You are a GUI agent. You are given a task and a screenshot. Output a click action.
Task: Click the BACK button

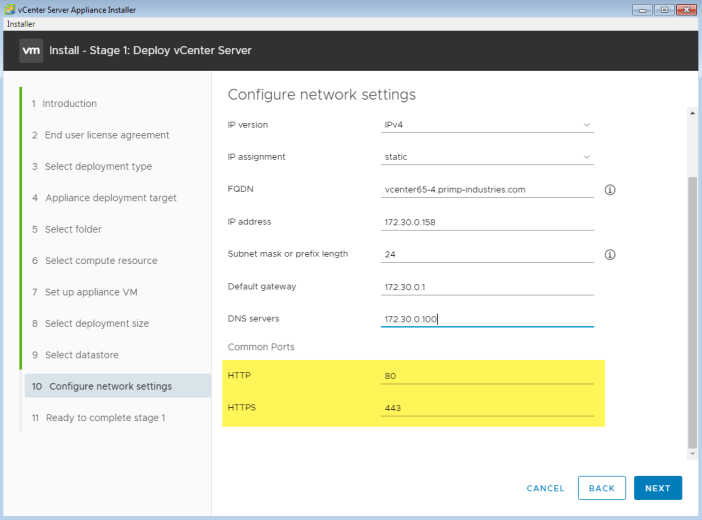tap(602, 488)
